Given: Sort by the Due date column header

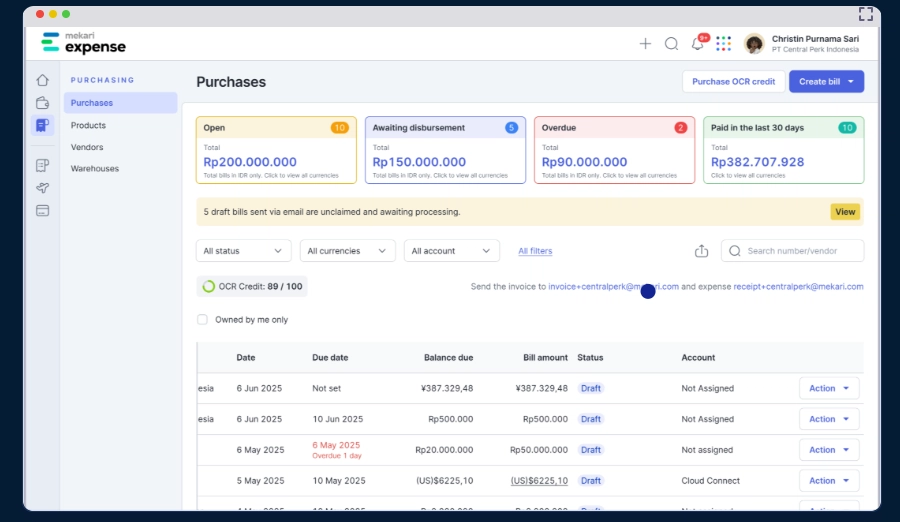Looking at the screenshot, I should coord(330,357).
